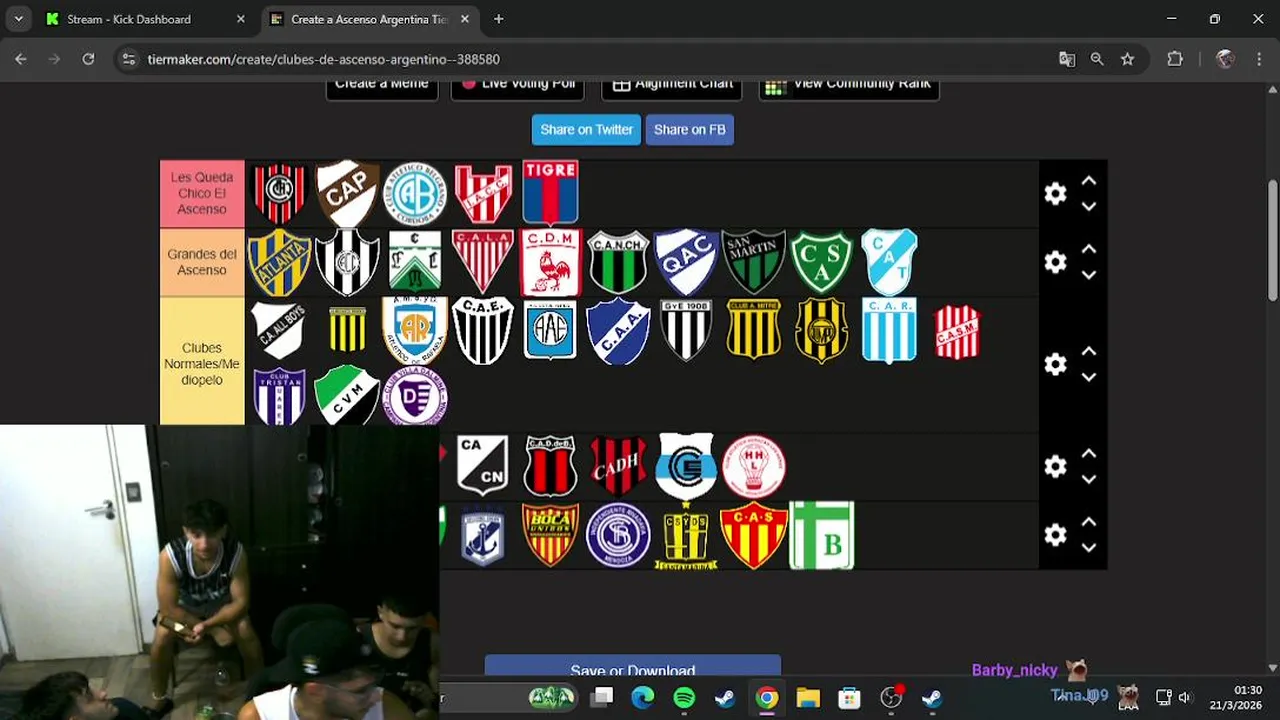1280x720 pixels.
Task: Click the Share on Twitter button
Action: coord(586,129)
